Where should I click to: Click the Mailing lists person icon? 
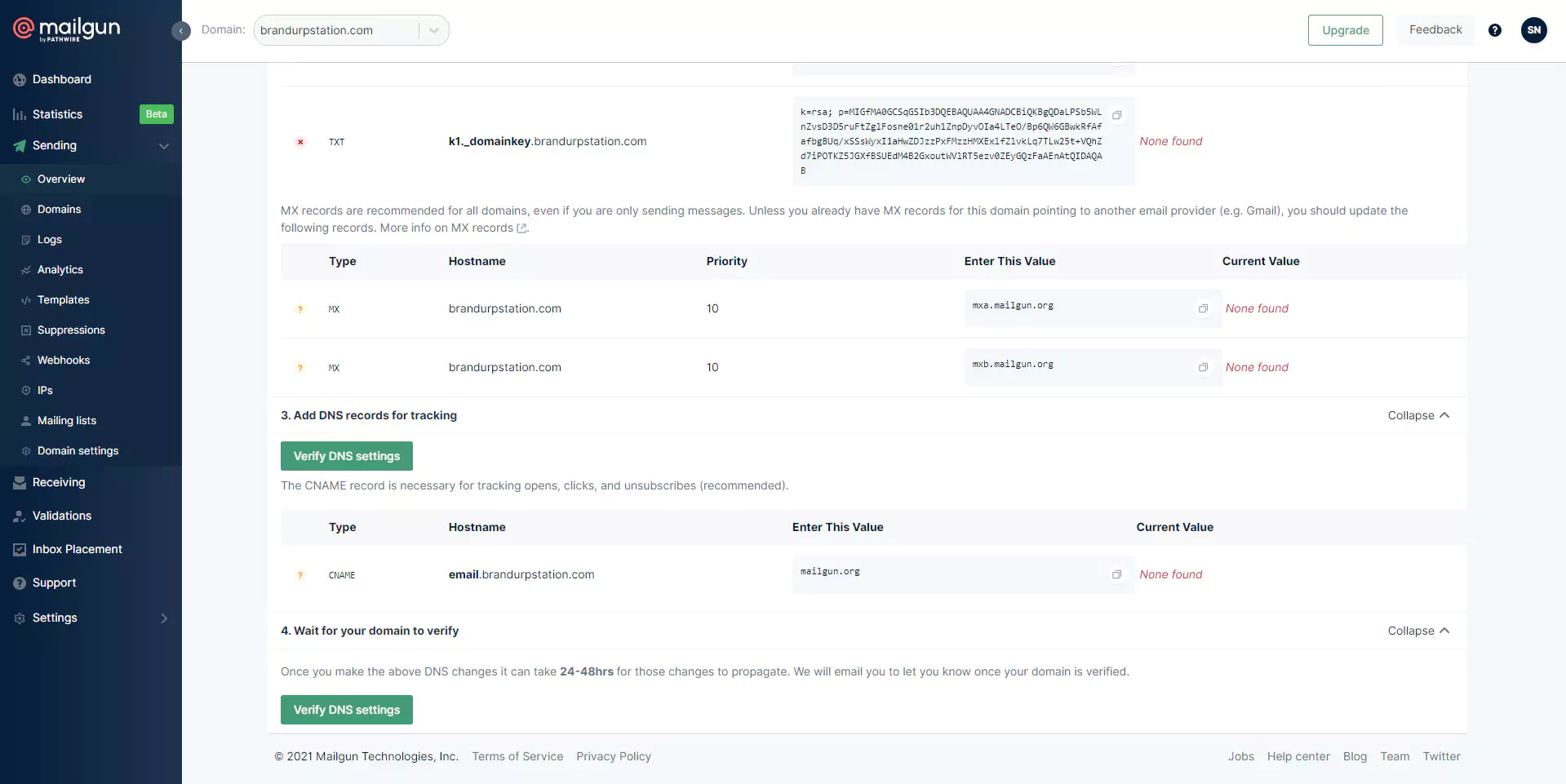26,420
